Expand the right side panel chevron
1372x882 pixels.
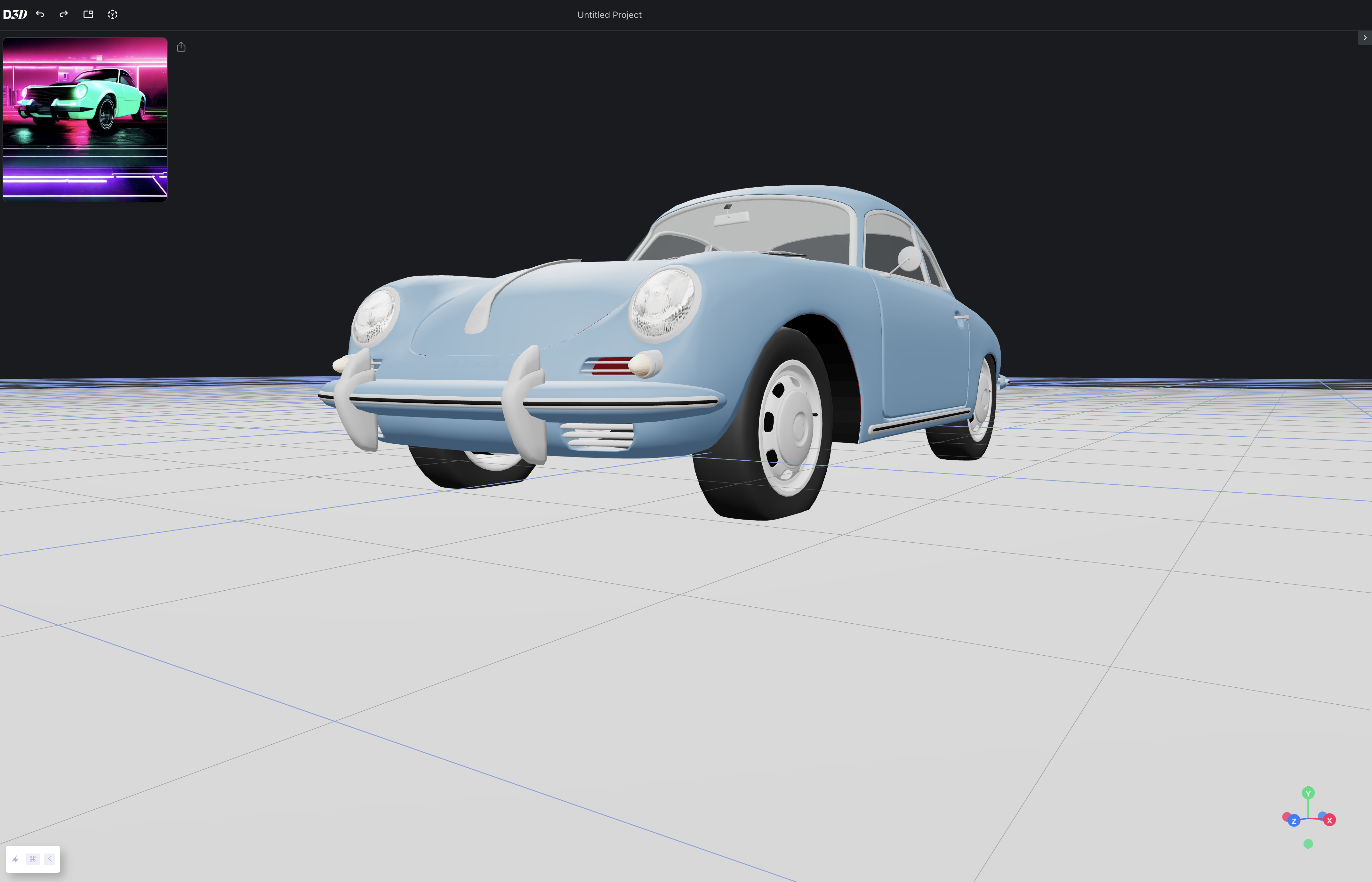pyautogui.click(x=1365, y=38)
